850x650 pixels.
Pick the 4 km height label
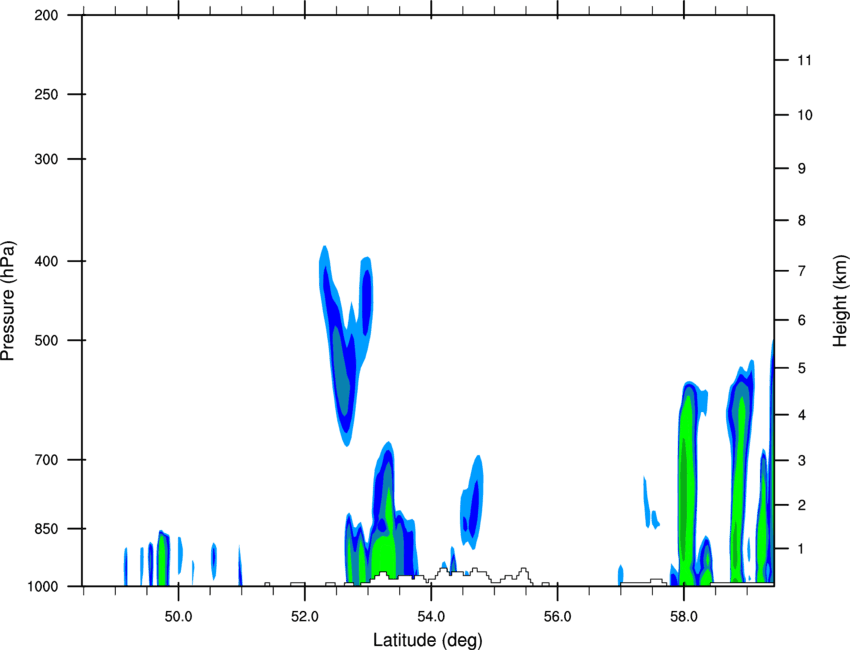tap(802, 415)
